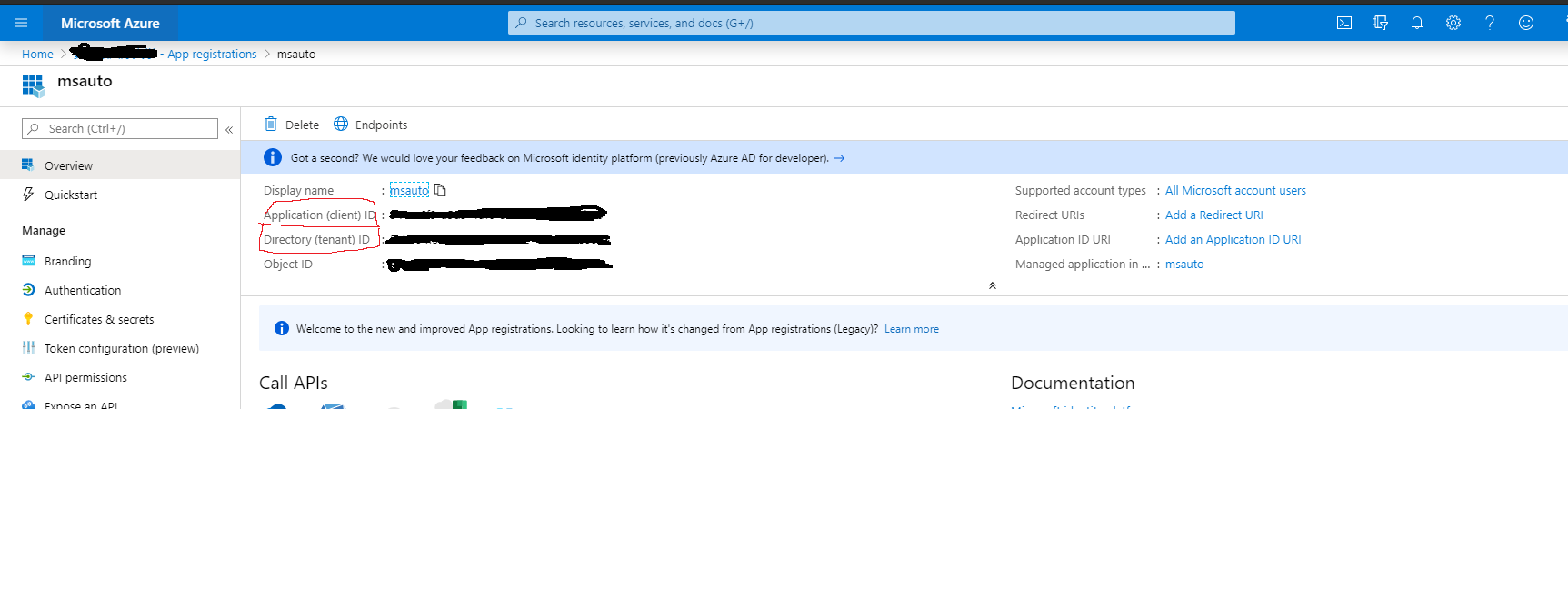Screen dimensions: 1568x589
Task: Go to Home breadcrumb
Action: coord(37,55)
